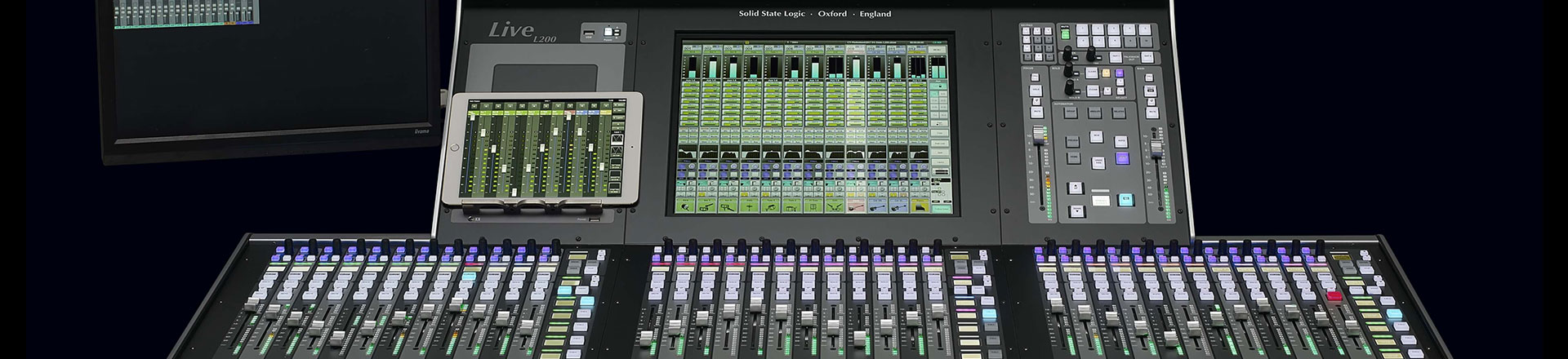Push the yellow lit button in the Solo section

pyautogui.click(x=1106, y=72)
